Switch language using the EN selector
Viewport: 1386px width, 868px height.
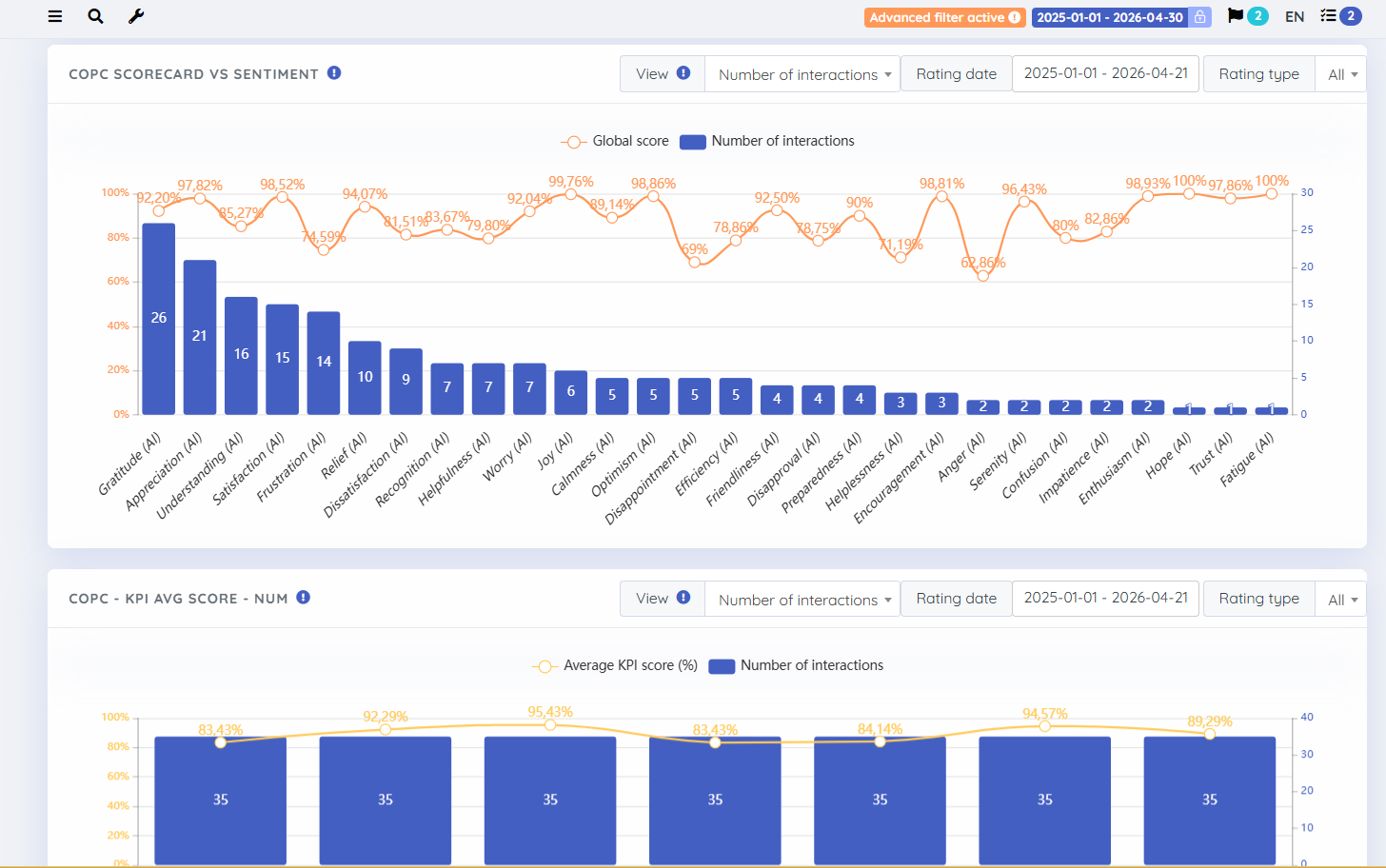pyautogui.click(x=1295, y=17)
